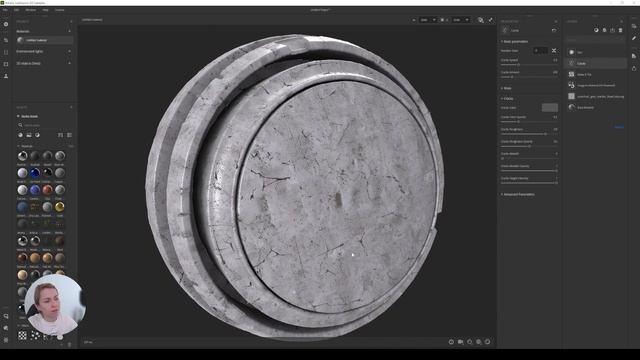Select the Untitled material project item
The image size is (640, 360).
coord(44,40)
